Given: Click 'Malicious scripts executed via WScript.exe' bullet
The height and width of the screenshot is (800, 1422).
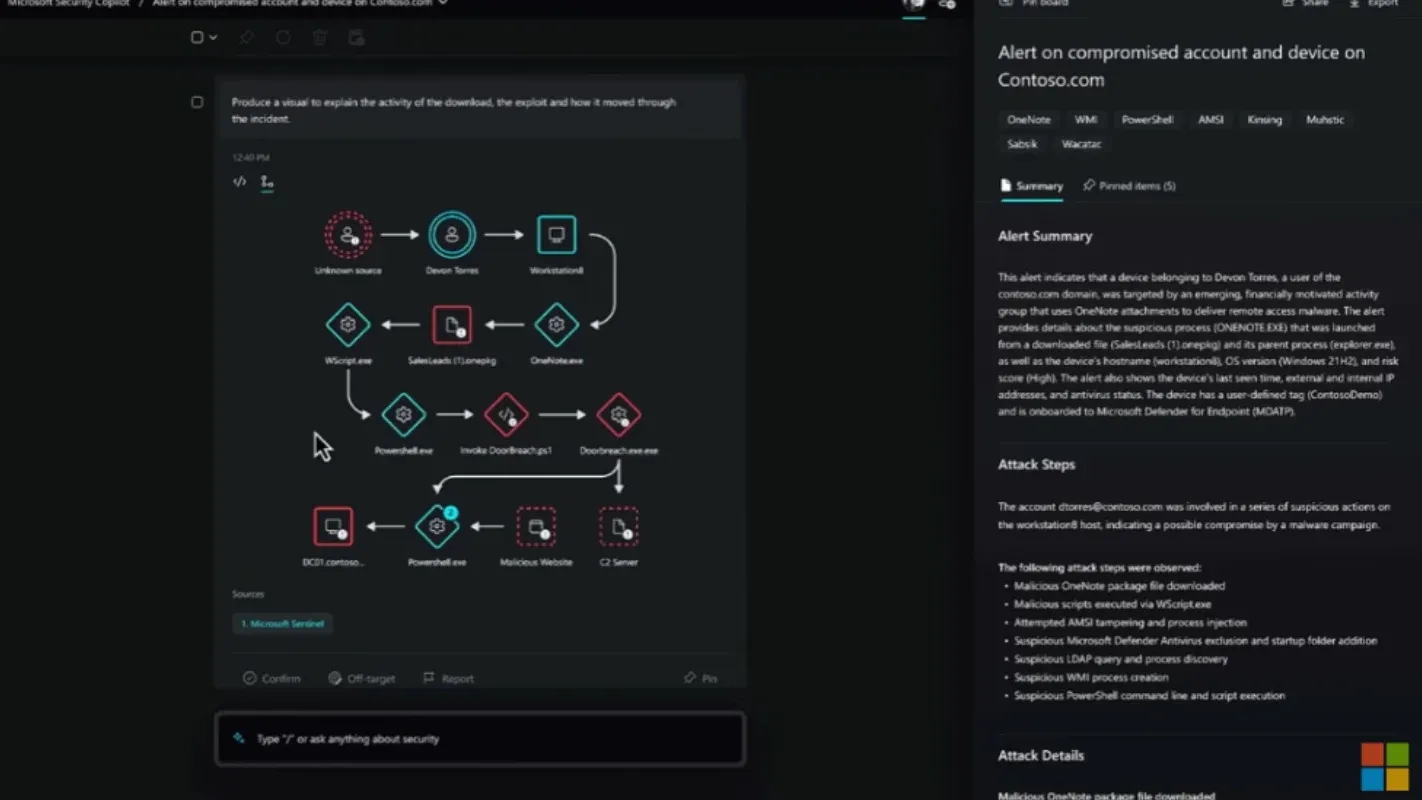Looking at the screenshot, I should (1112, 604).
